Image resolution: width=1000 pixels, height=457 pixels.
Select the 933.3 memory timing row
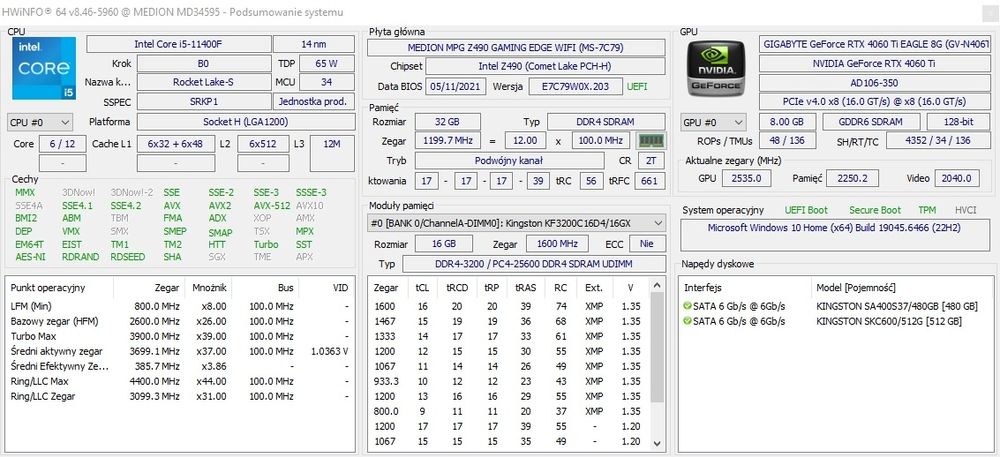click(x=510, y=381)
